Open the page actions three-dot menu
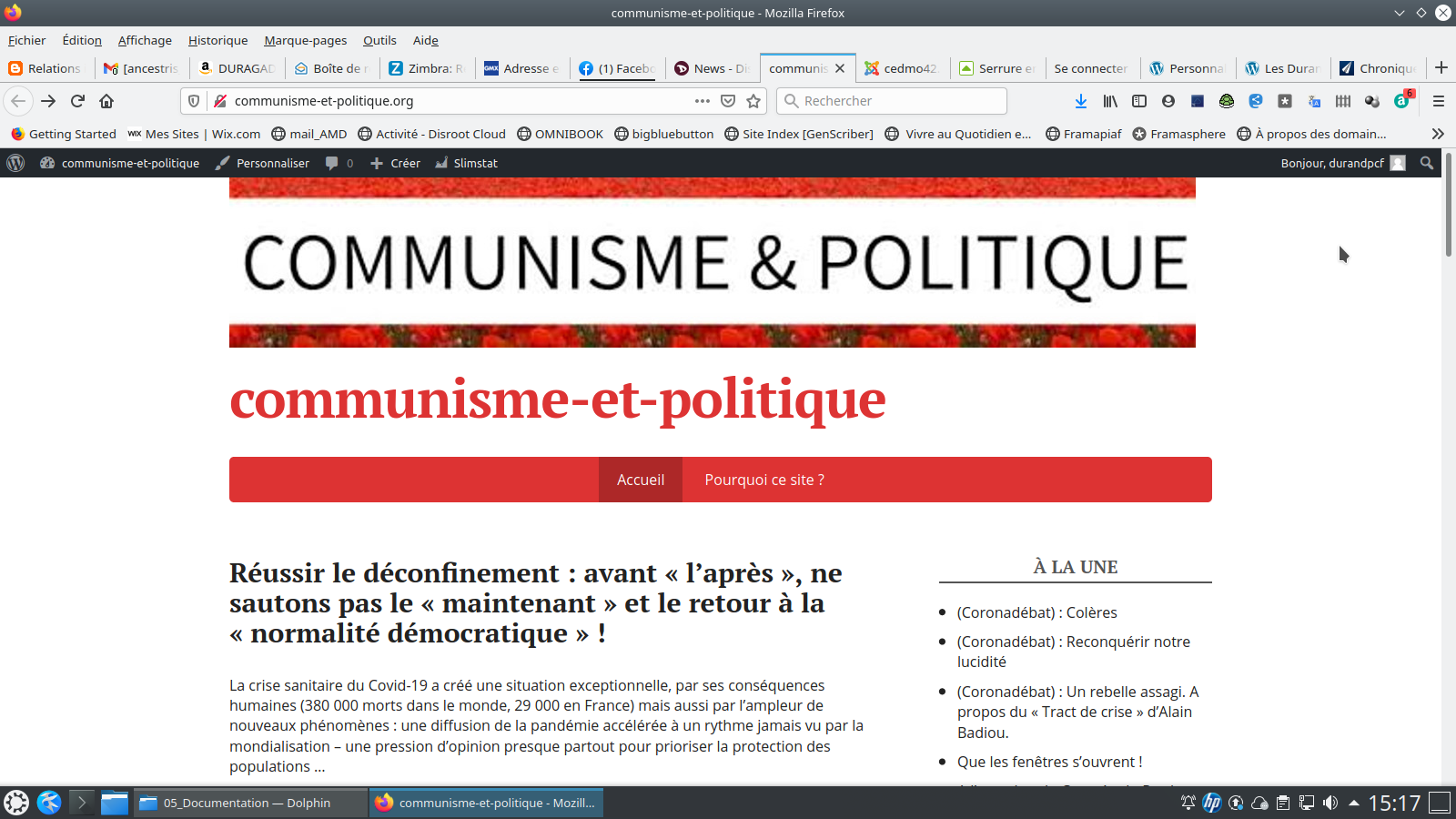The height and width of the screenshot is (819, 1456). (x=702, y=101)
